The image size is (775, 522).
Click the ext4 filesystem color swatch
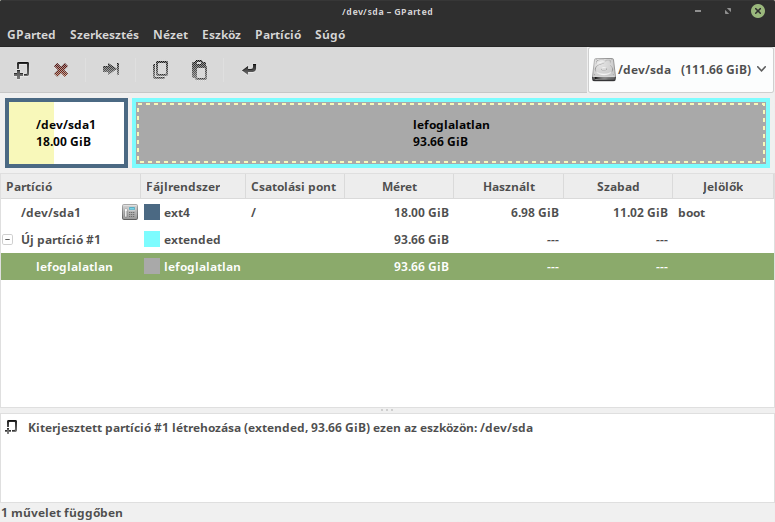pyautogui.click(x=152, y=213)
